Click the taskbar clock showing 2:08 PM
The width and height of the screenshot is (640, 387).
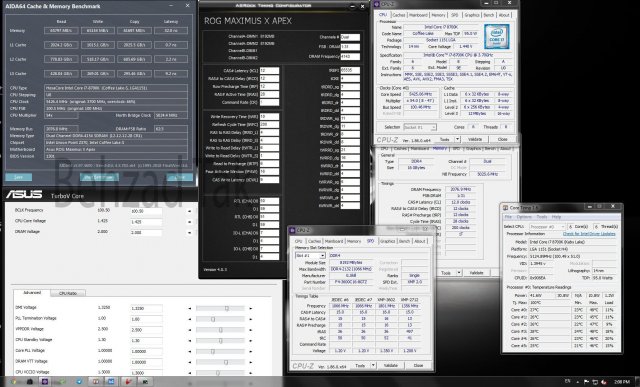click(x=622, y=382)
